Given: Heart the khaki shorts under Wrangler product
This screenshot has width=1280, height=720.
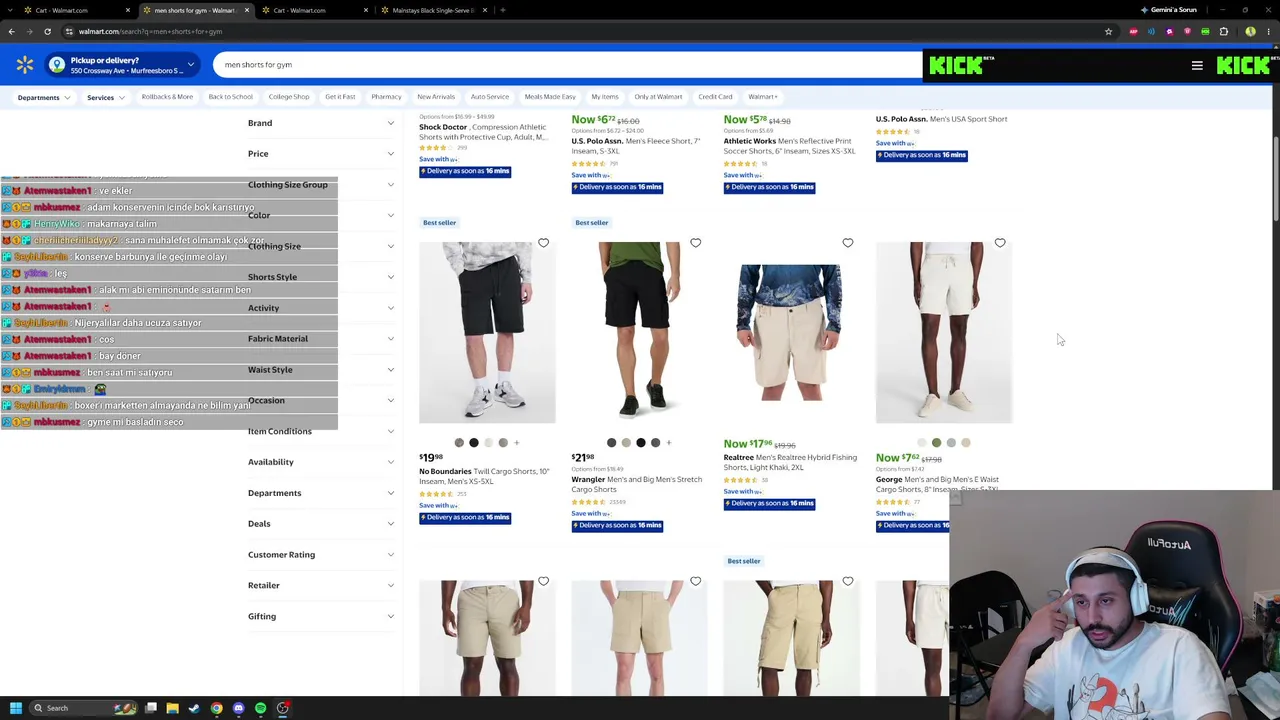Looking at the screenshot, I should click(695, 581).
